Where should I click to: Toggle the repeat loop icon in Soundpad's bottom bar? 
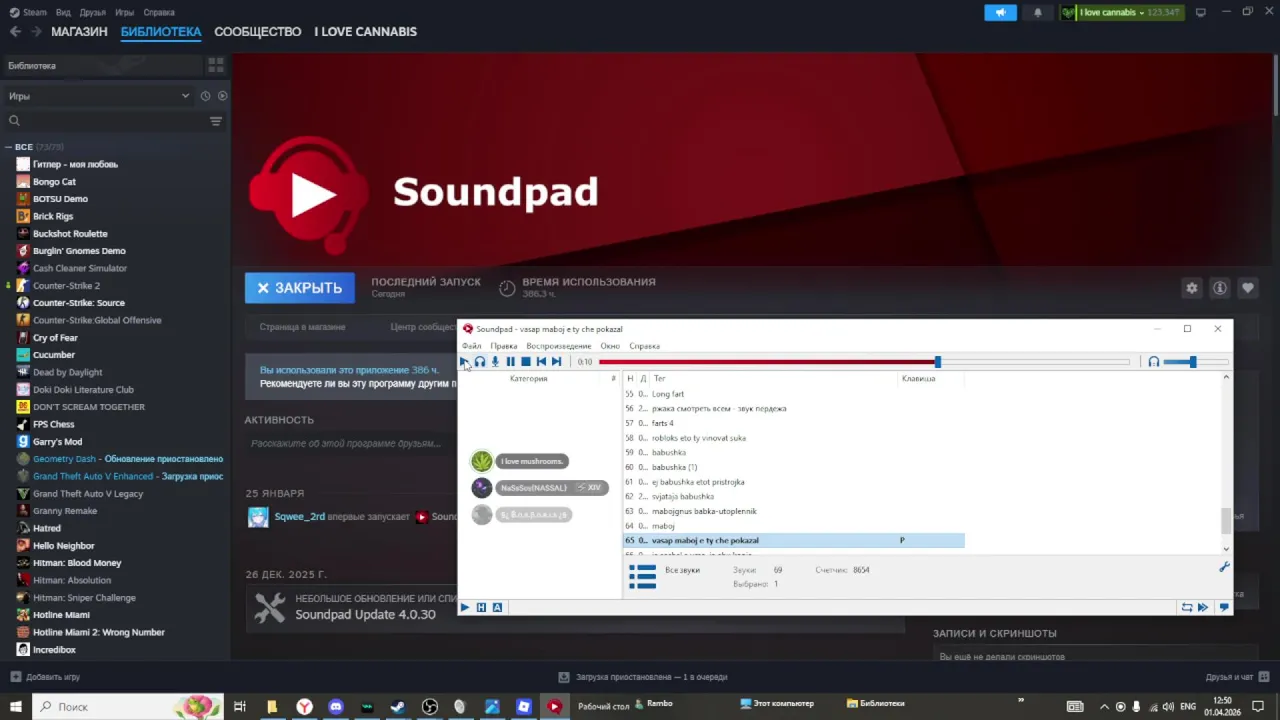(1187, 607)
